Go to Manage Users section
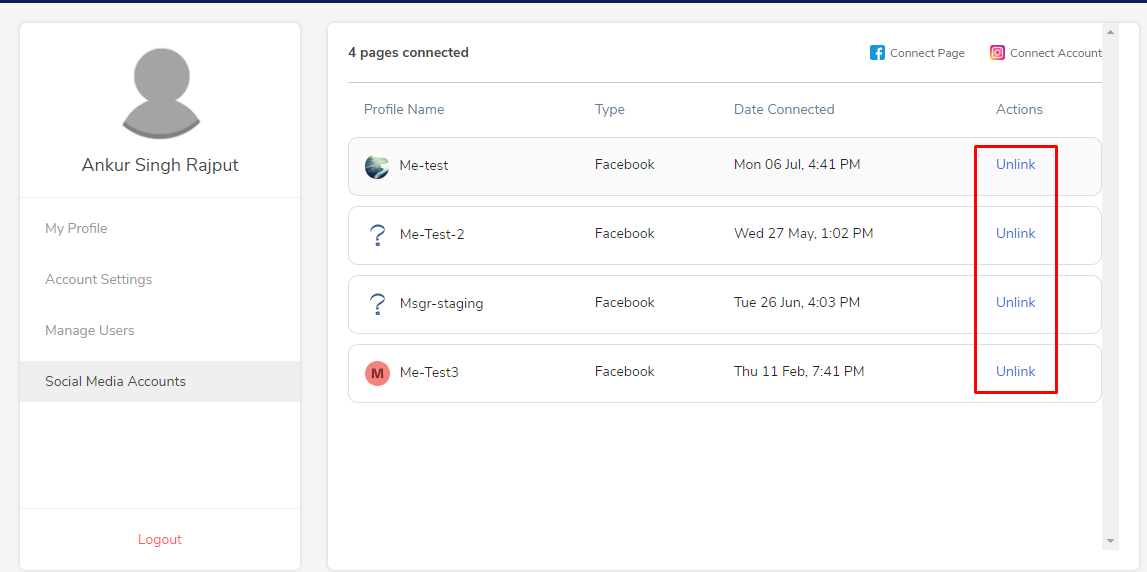Screen dimensions: 1147x572 click(90, 331)
